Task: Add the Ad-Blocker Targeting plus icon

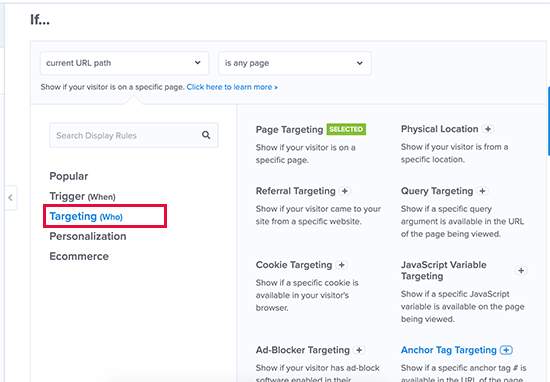Action: [359, 350]
